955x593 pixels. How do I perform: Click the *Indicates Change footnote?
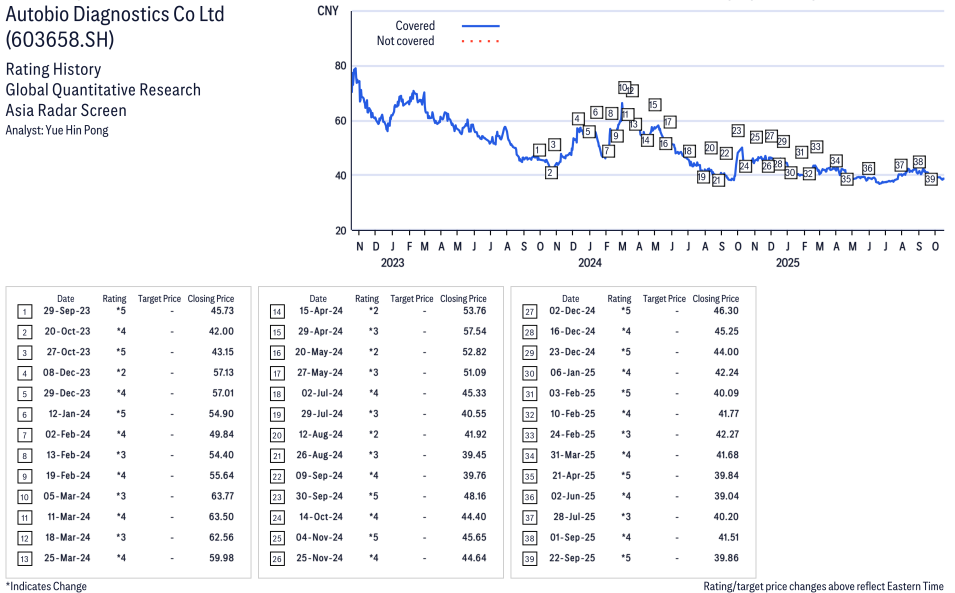pos(46,586)
